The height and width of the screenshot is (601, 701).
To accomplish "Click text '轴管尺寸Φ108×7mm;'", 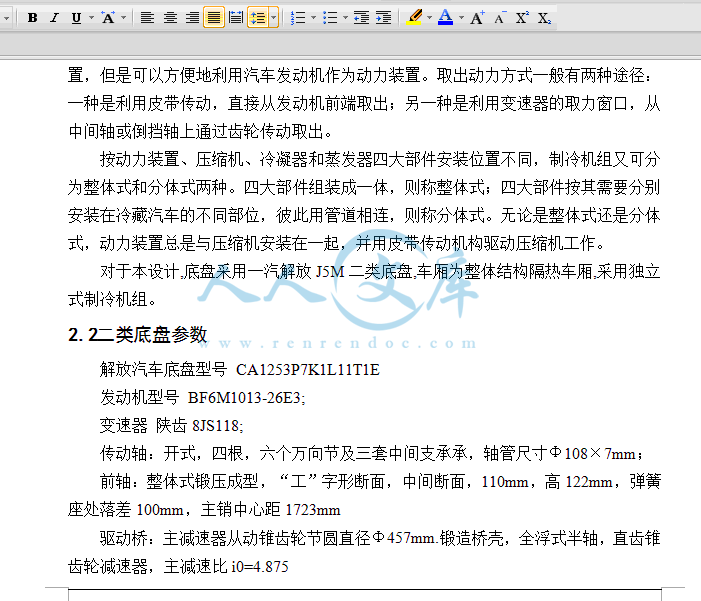I will pos(563,453).
